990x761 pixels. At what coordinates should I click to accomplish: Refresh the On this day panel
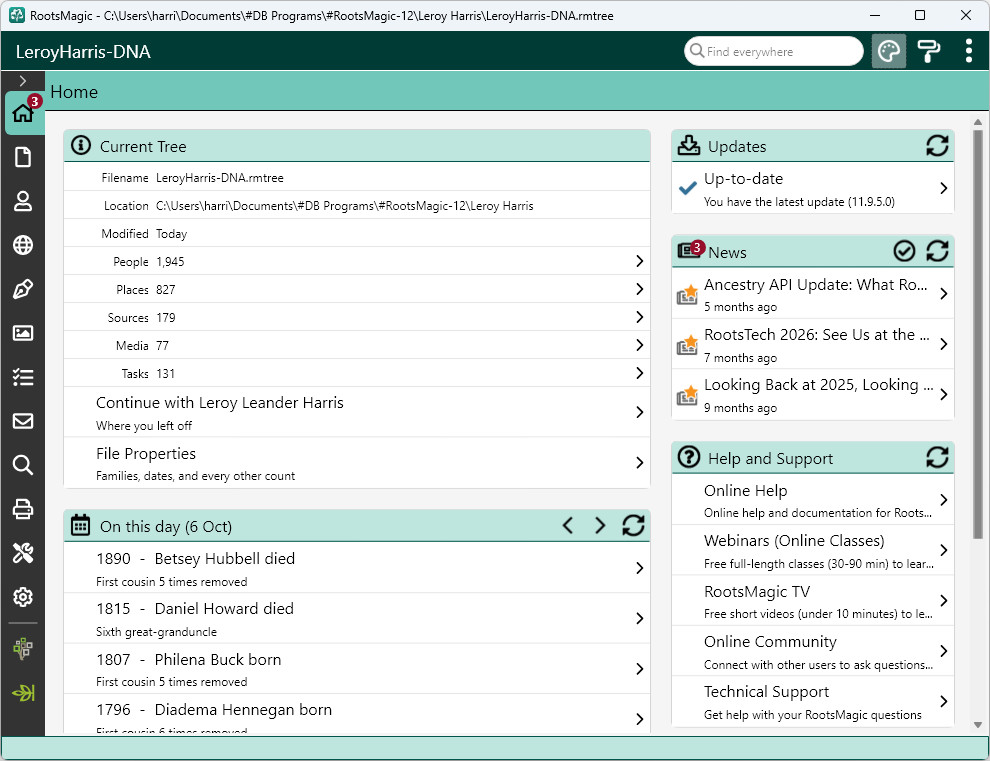633,525
